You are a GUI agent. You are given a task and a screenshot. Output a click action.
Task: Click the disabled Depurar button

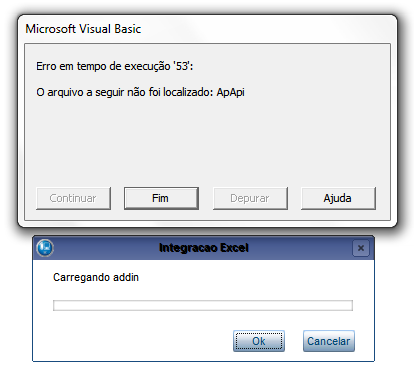[x=250, y=198]
